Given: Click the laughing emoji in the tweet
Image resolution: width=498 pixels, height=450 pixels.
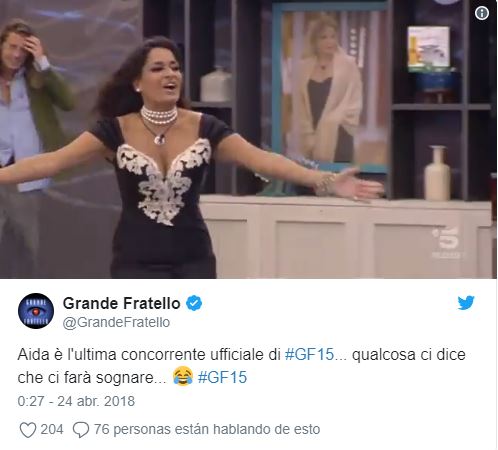Looking at the screenshot, I should click(183, 376).
